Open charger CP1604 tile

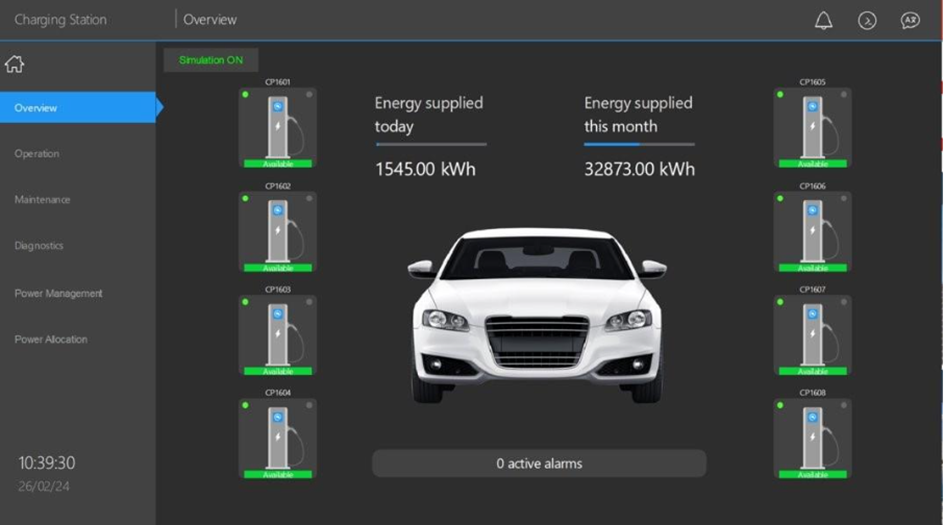pyautogui.click(x=277, y=438)
